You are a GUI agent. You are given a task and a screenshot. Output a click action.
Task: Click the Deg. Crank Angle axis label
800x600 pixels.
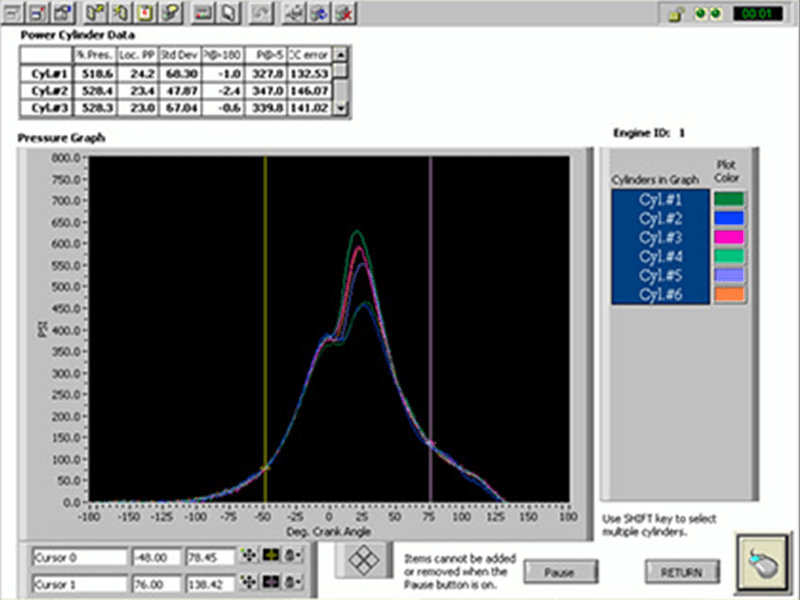(328, 532)
